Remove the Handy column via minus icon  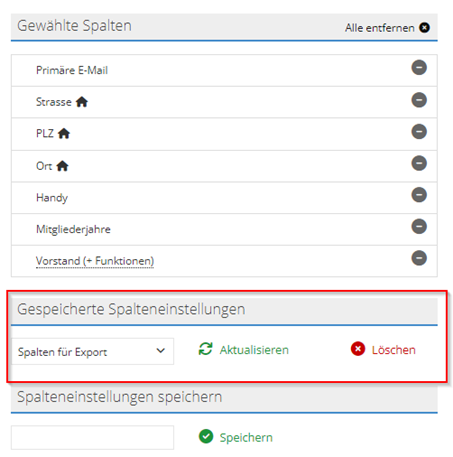click(x=419, y=195)
